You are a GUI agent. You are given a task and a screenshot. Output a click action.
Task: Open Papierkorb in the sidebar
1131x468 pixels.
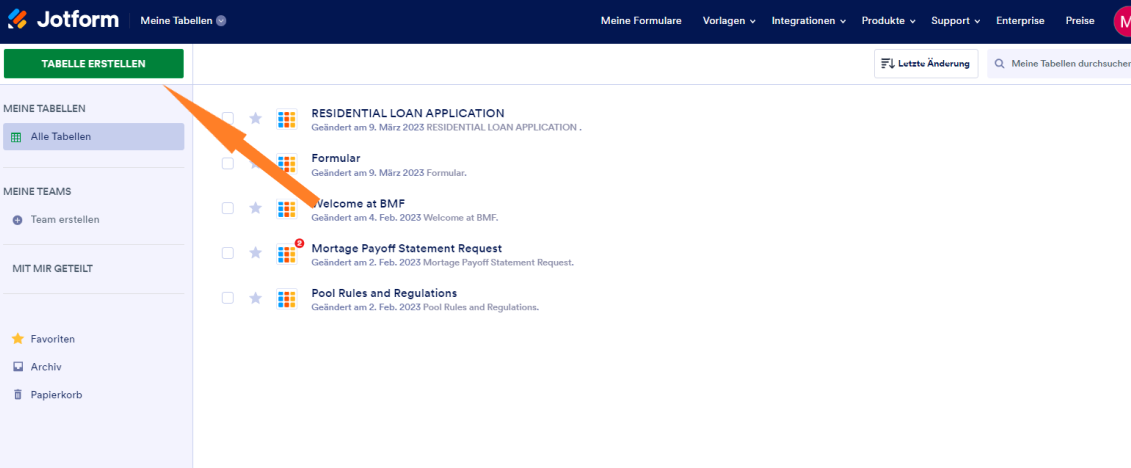pyautogui.click(x=56, y=394)
